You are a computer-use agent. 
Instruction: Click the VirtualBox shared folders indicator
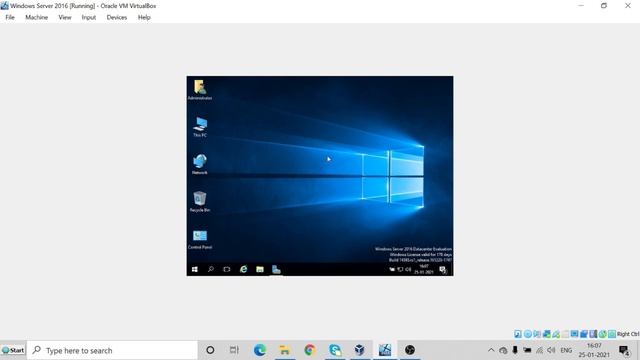click(x=565, y=334)
